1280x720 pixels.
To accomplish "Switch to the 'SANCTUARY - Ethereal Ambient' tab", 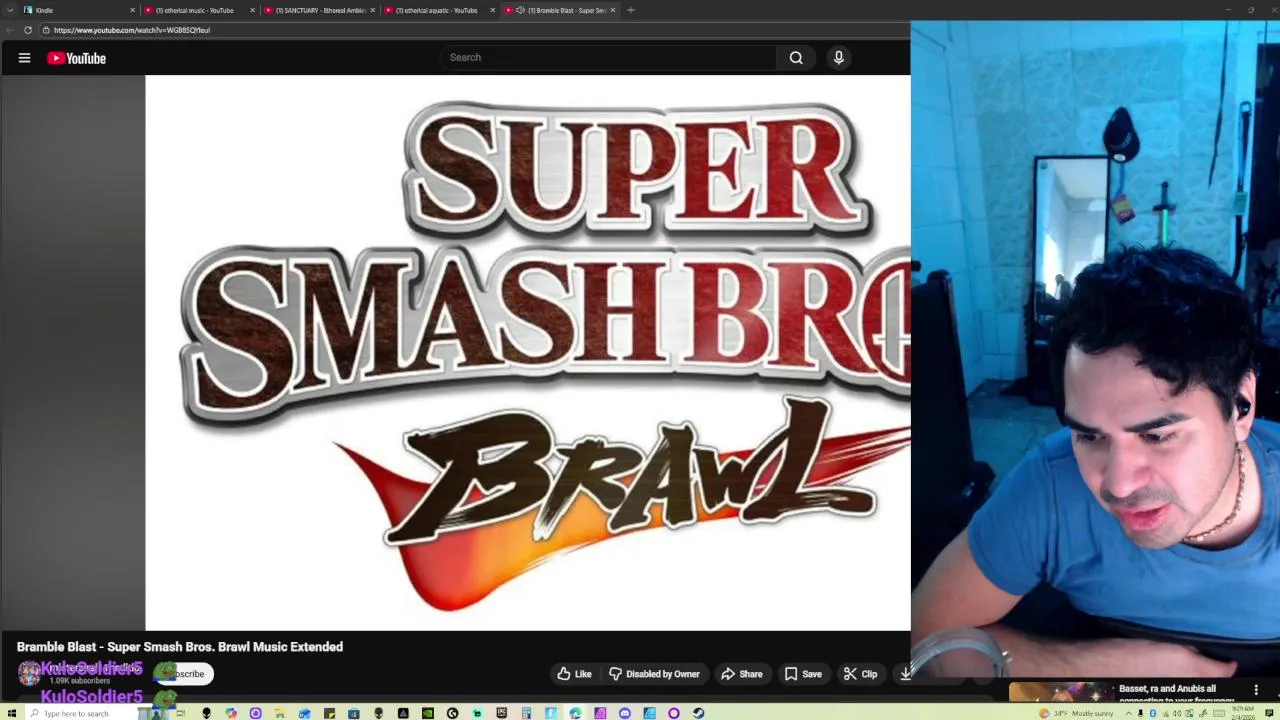I will click(320, 10).
